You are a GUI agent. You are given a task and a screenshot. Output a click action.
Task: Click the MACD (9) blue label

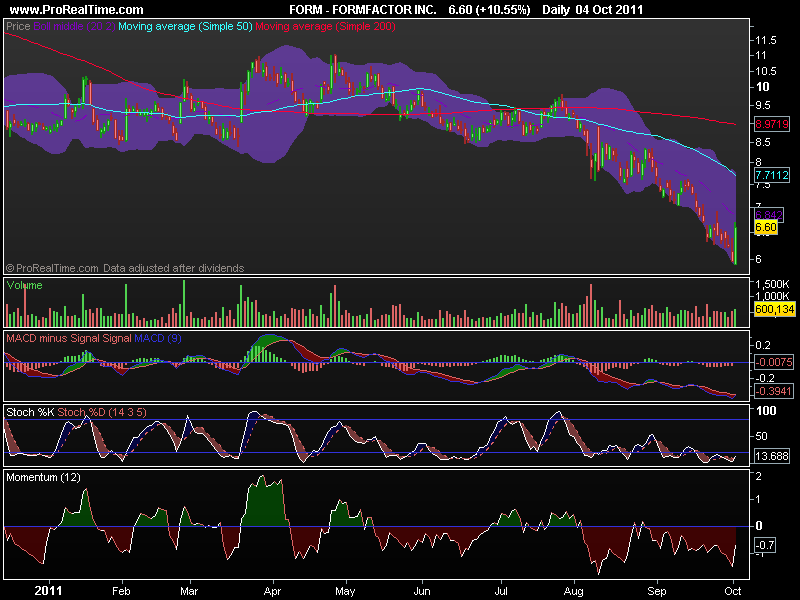[x=158, y=338]
